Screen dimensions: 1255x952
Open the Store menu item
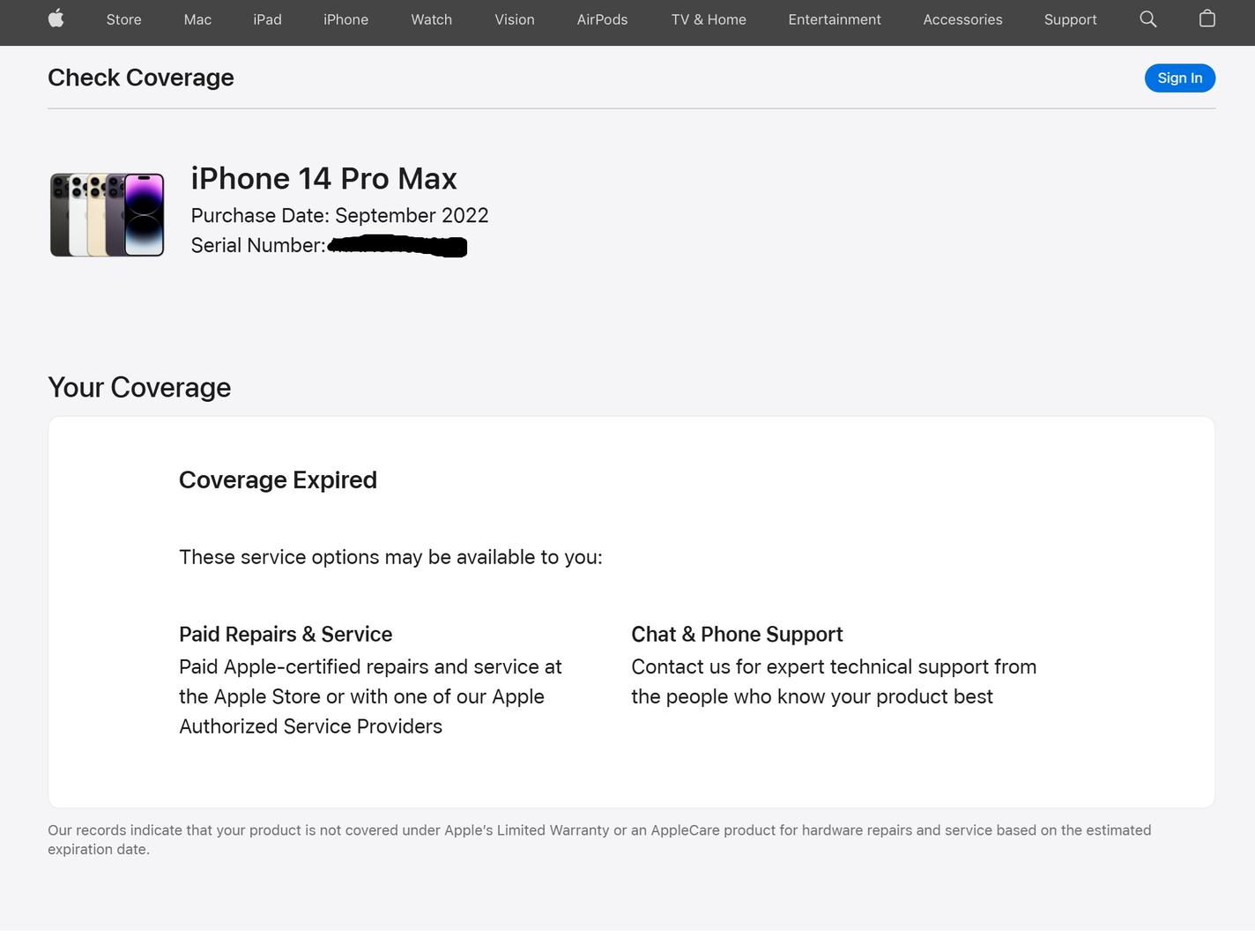pyautogui.click(x=124, y=19)
